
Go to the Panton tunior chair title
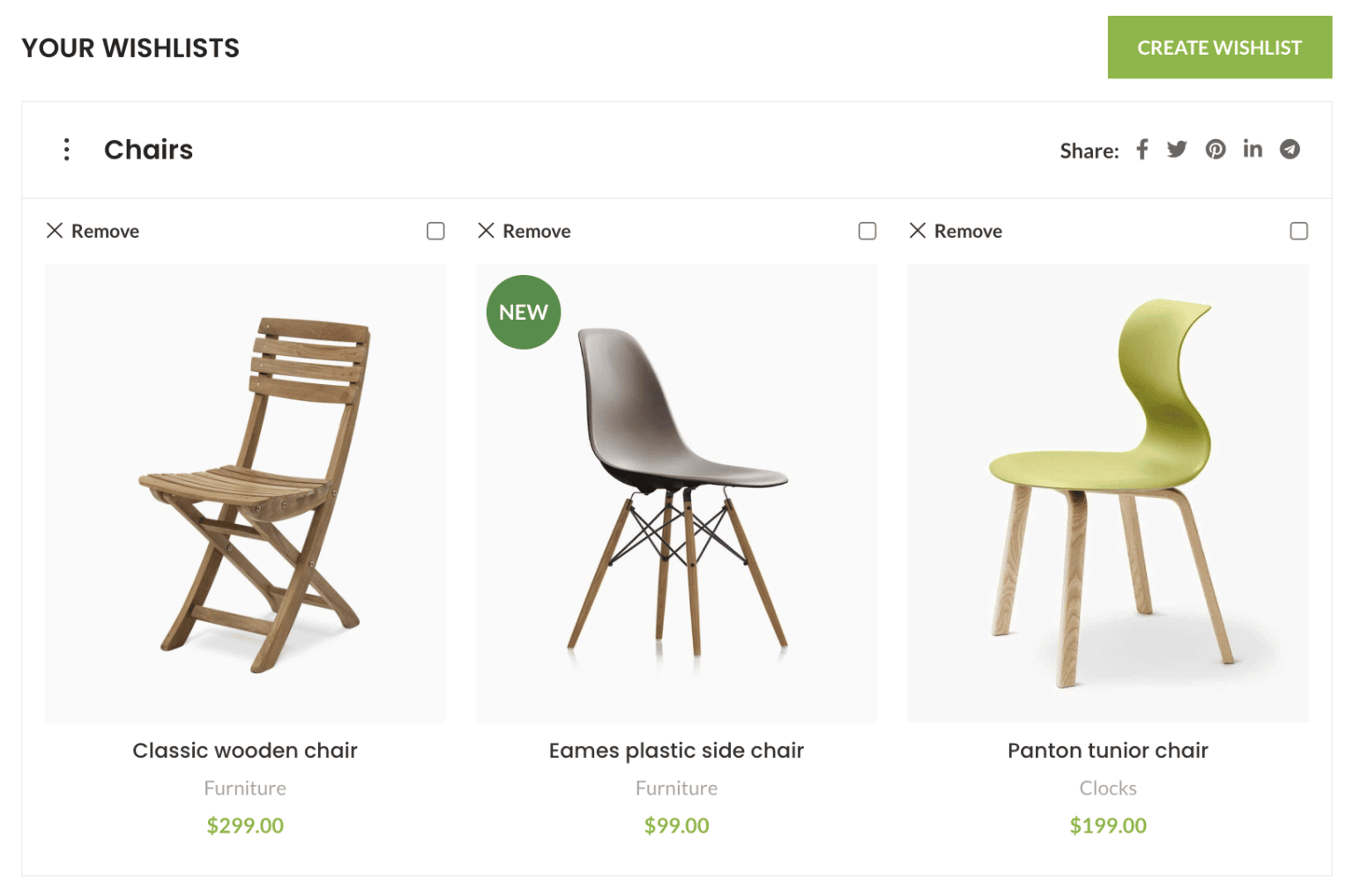tap(1107, 751)
